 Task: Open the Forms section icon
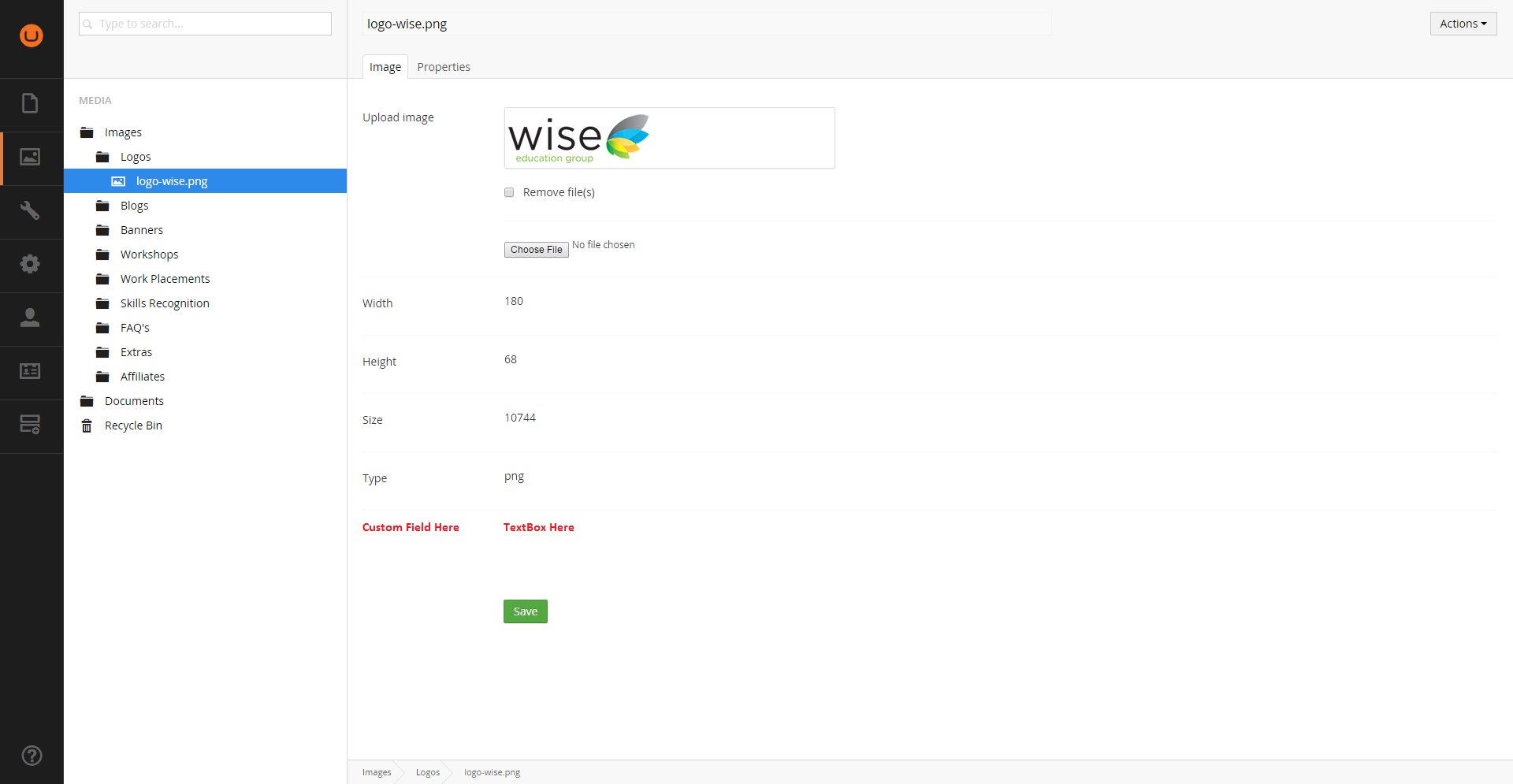(30, 425)
